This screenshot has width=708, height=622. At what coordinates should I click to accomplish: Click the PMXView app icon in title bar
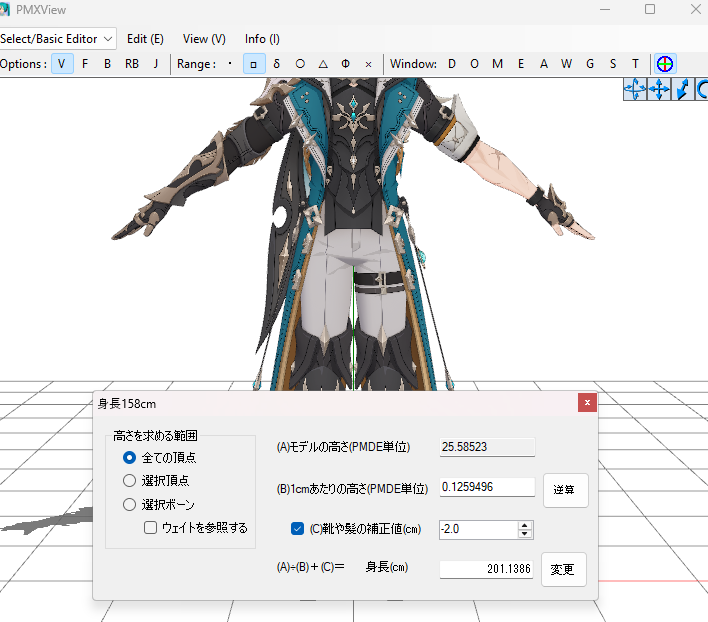coord(5,9)
